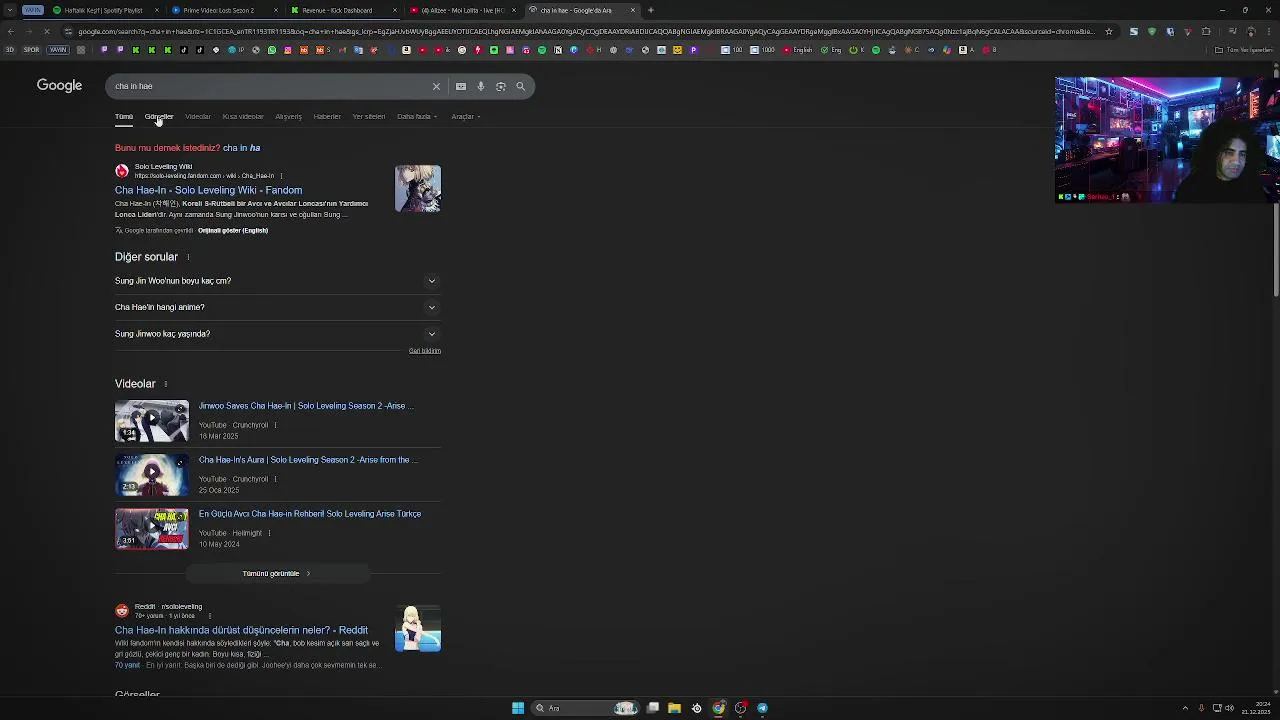Open the Windows Start menu
Viewport: 1280px width, 720px height.
point(518,708)
